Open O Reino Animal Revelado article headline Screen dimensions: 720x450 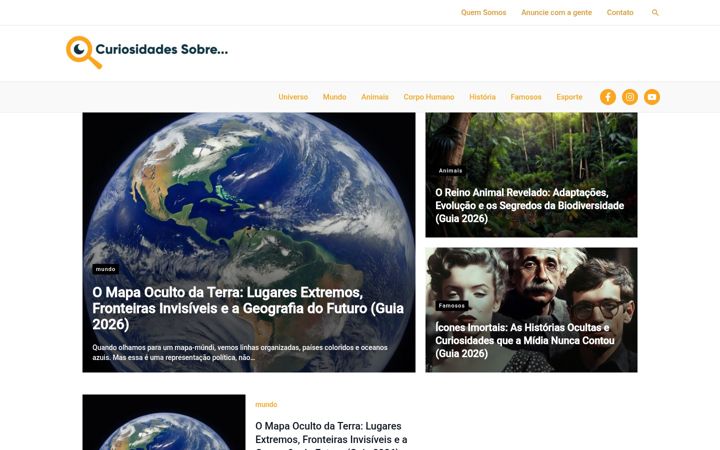click(x=529, y=205)
